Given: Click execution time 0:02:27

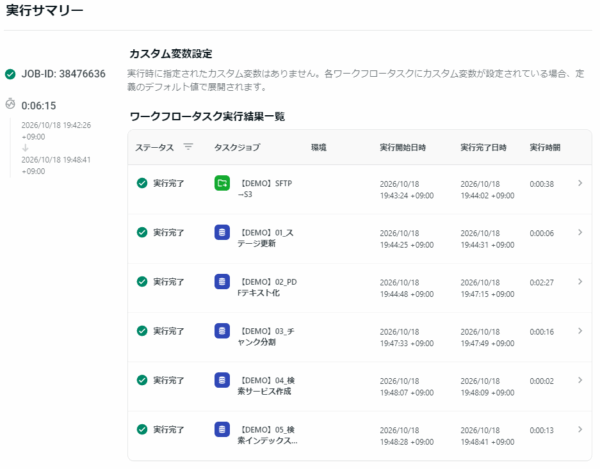Looking at the screenshot, I should coord(541,282).
